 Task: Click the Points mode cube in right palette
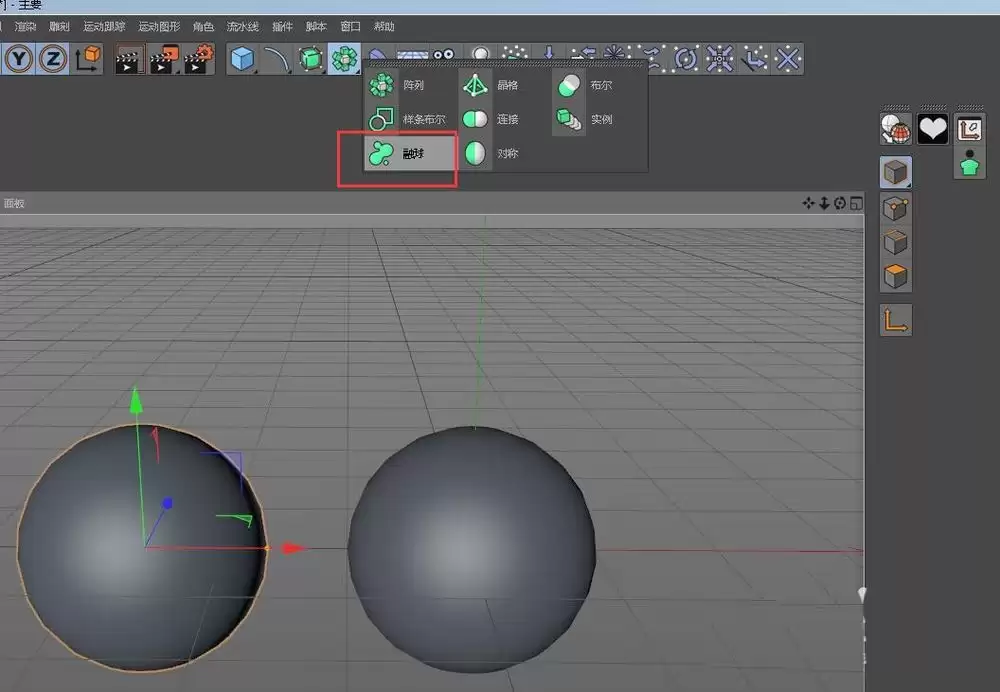(896, 206)
